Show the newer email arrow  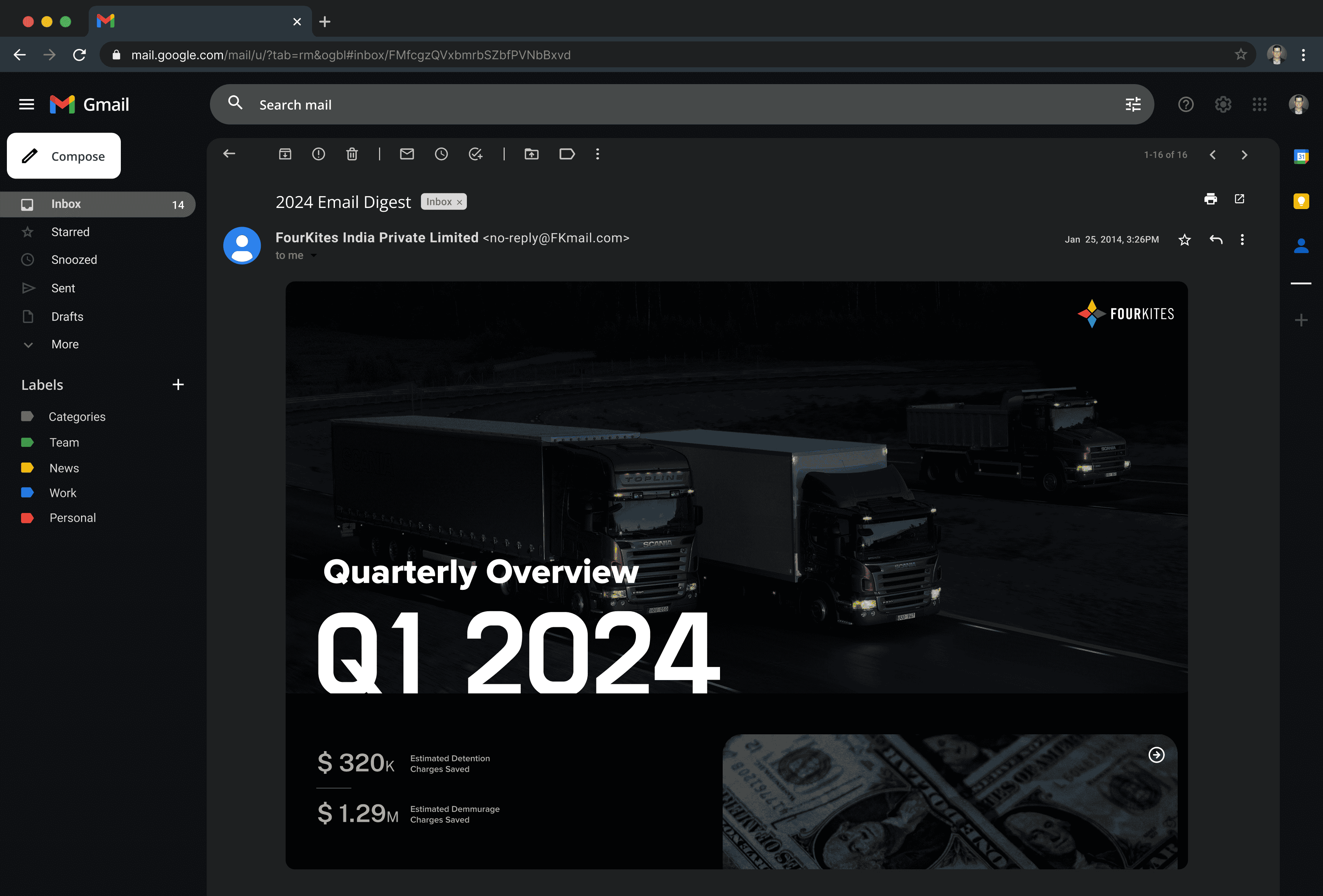1212,155
